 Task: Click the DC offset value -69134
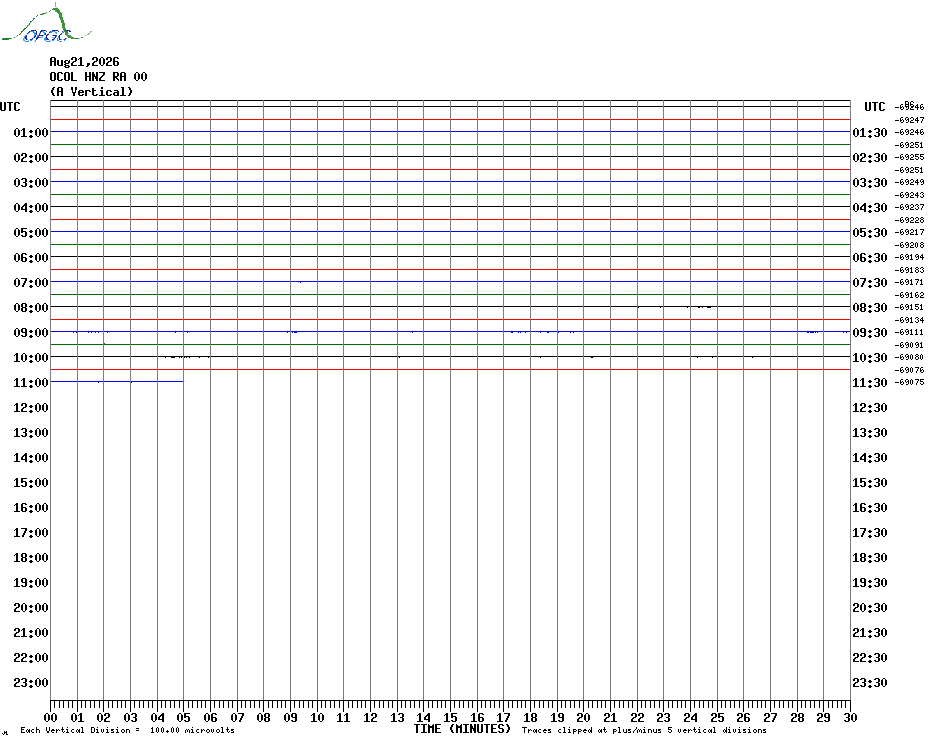click(x=909, y=320)
